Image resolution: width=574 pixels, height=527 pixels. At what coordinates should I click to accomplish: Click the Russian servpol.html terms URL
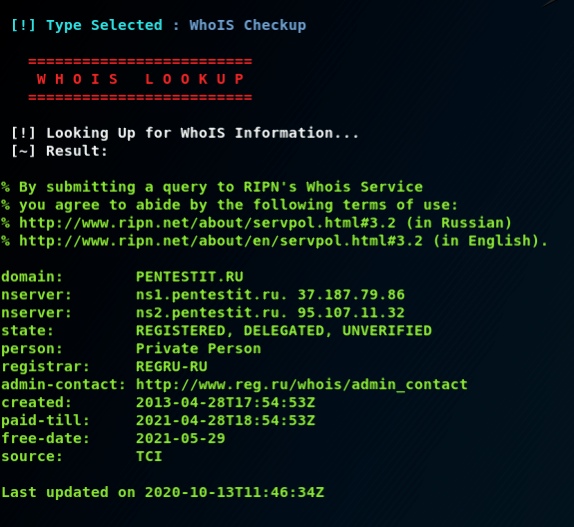[207, 223]
